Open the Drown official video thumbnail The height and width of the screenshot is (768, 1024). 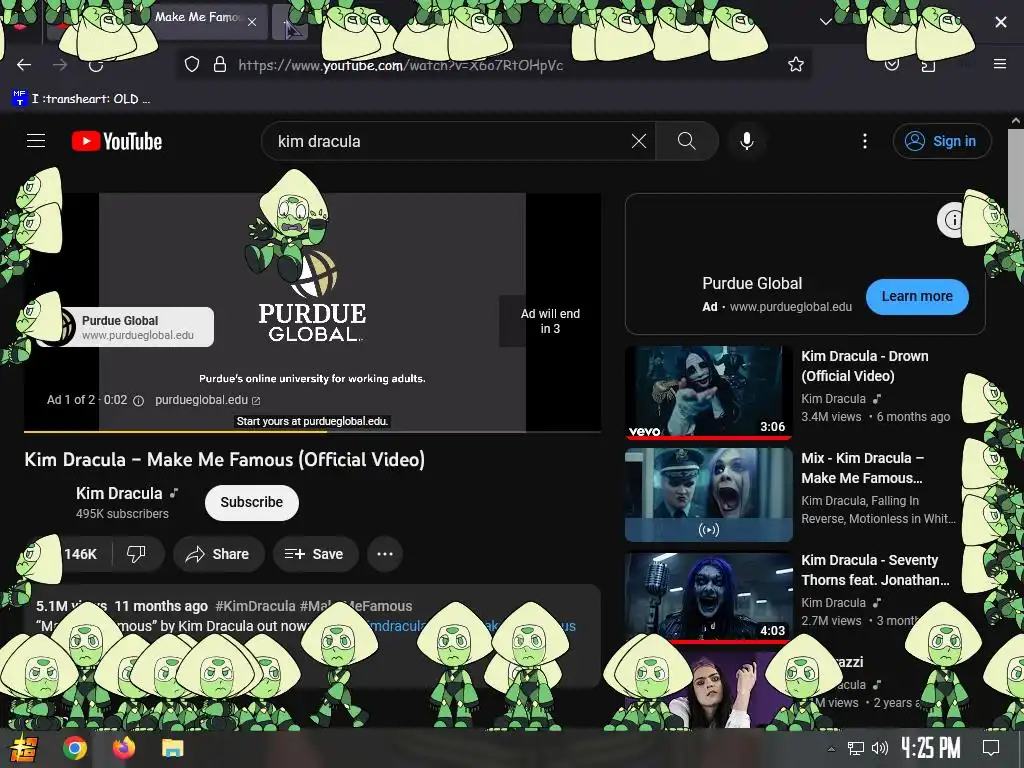[709, 391]
